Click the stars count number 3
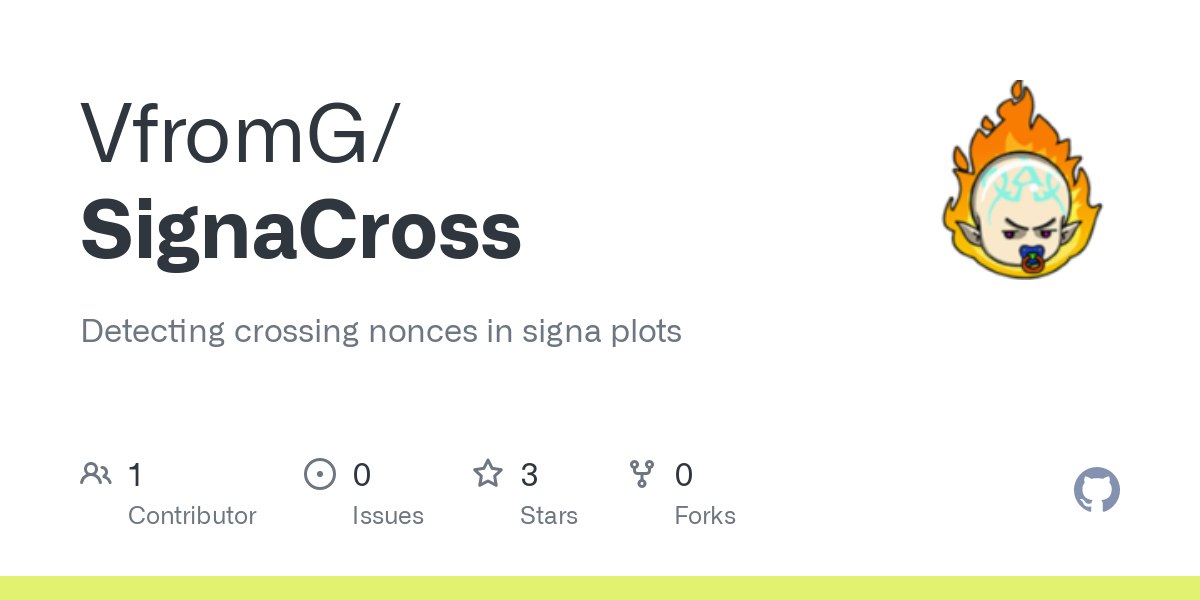 [529, 475]
